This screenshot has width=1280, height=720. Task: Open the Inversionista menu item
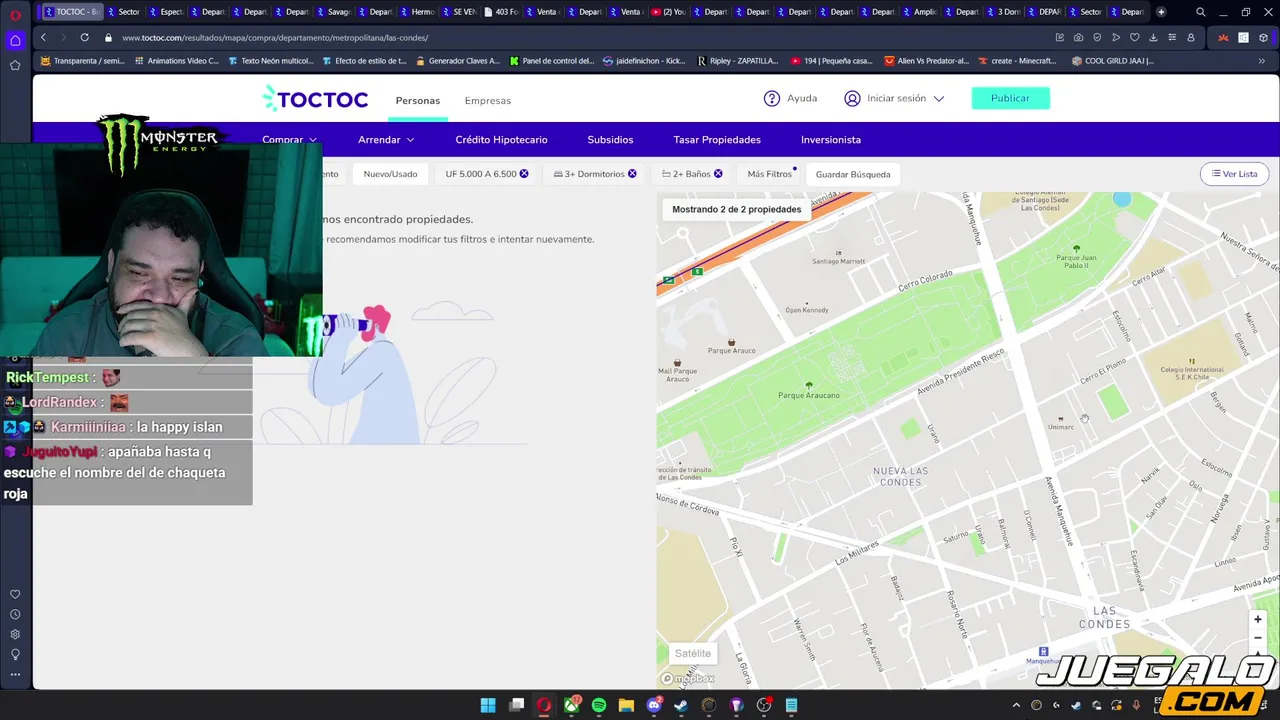click(831, 140)
